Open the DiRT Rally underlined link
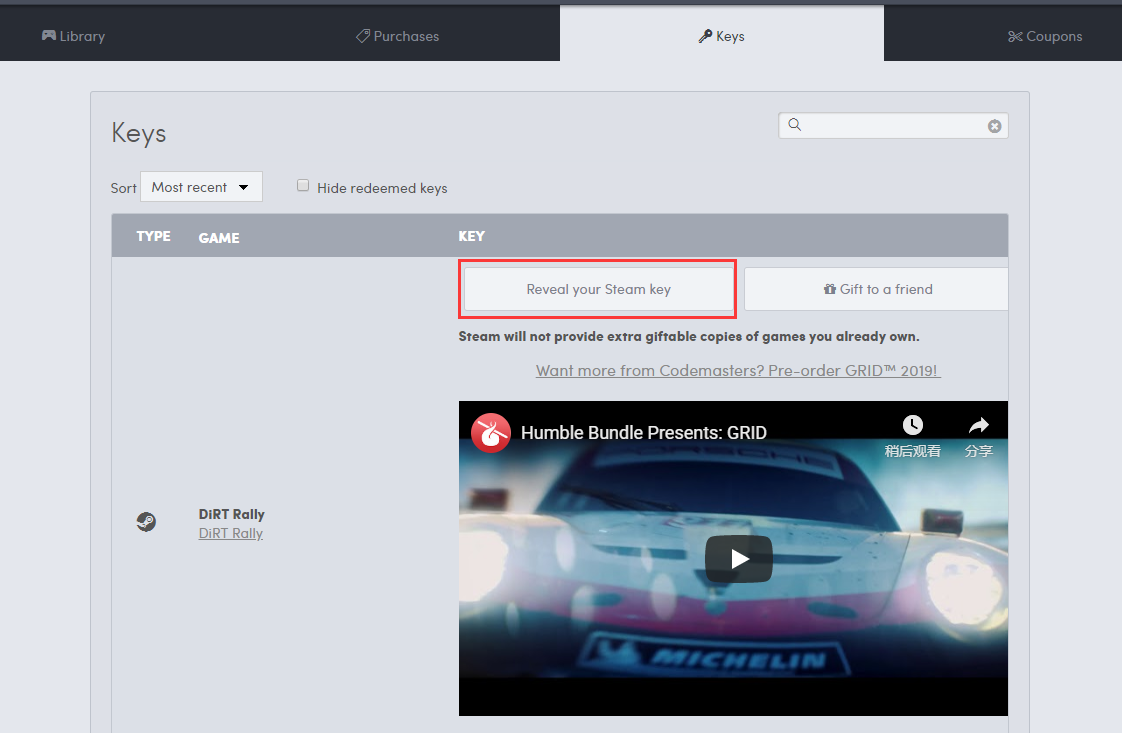Viewport: 1122px width, 733px height. 230,533
